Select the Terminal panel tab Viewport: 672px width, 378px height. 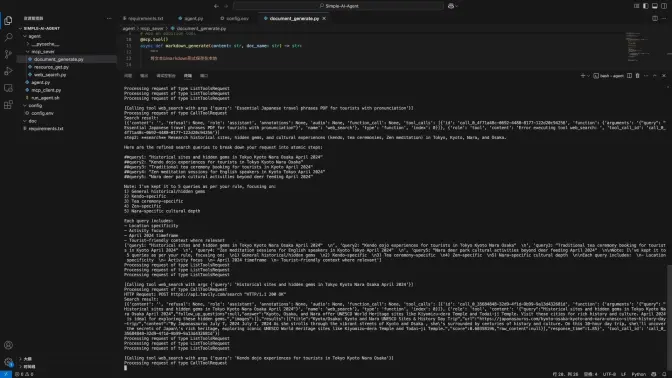click(188, 76)
